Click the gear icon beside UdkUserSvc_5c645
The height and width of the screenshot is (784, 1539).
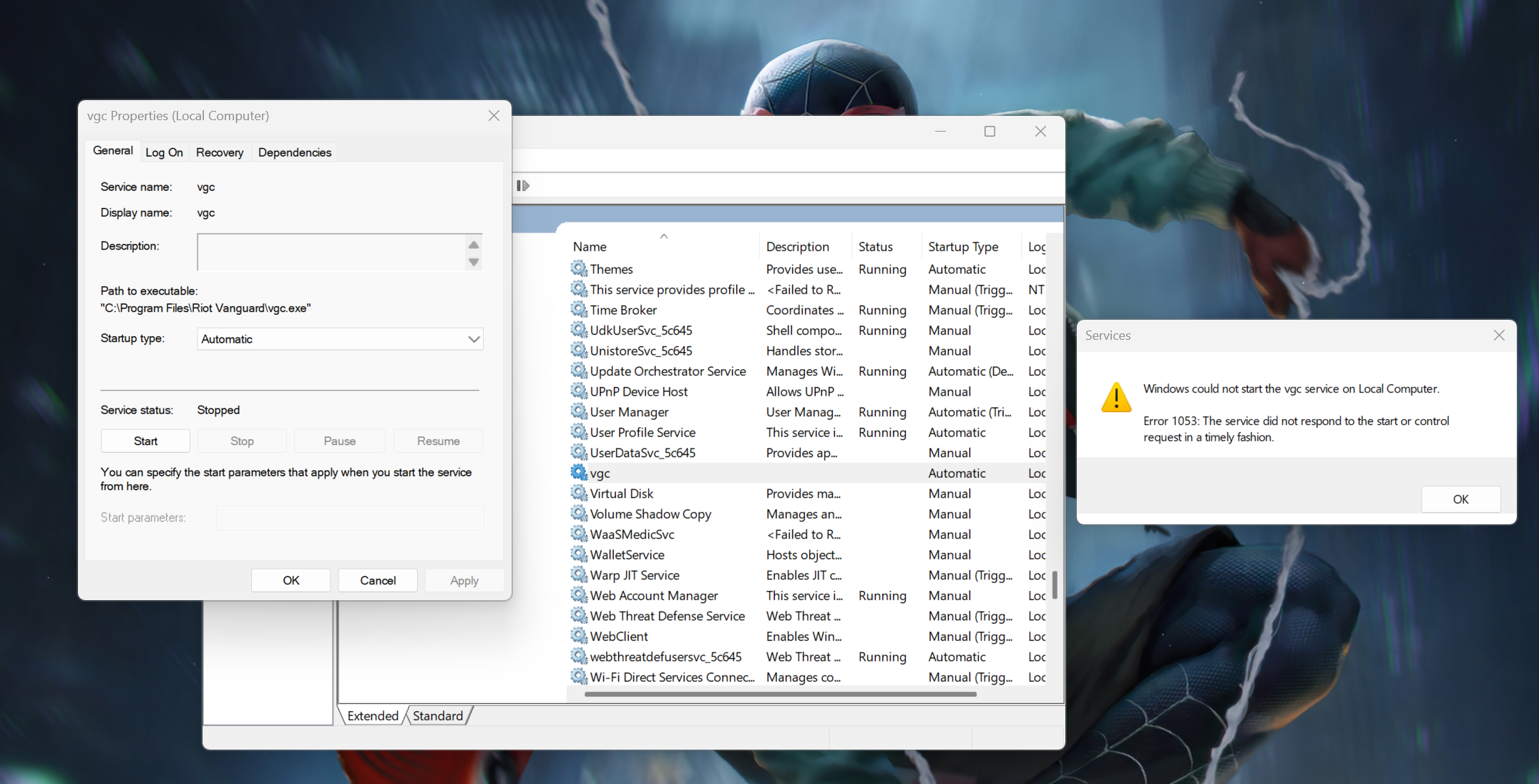[579, 330]
